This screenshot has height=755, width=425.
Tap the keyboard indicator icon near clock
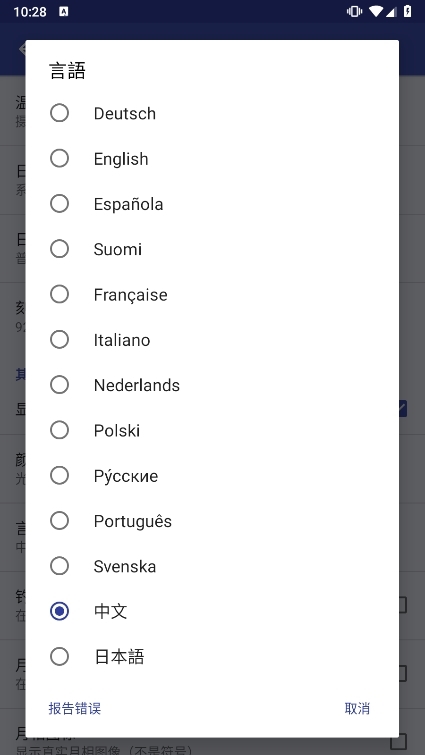point(64,12)
